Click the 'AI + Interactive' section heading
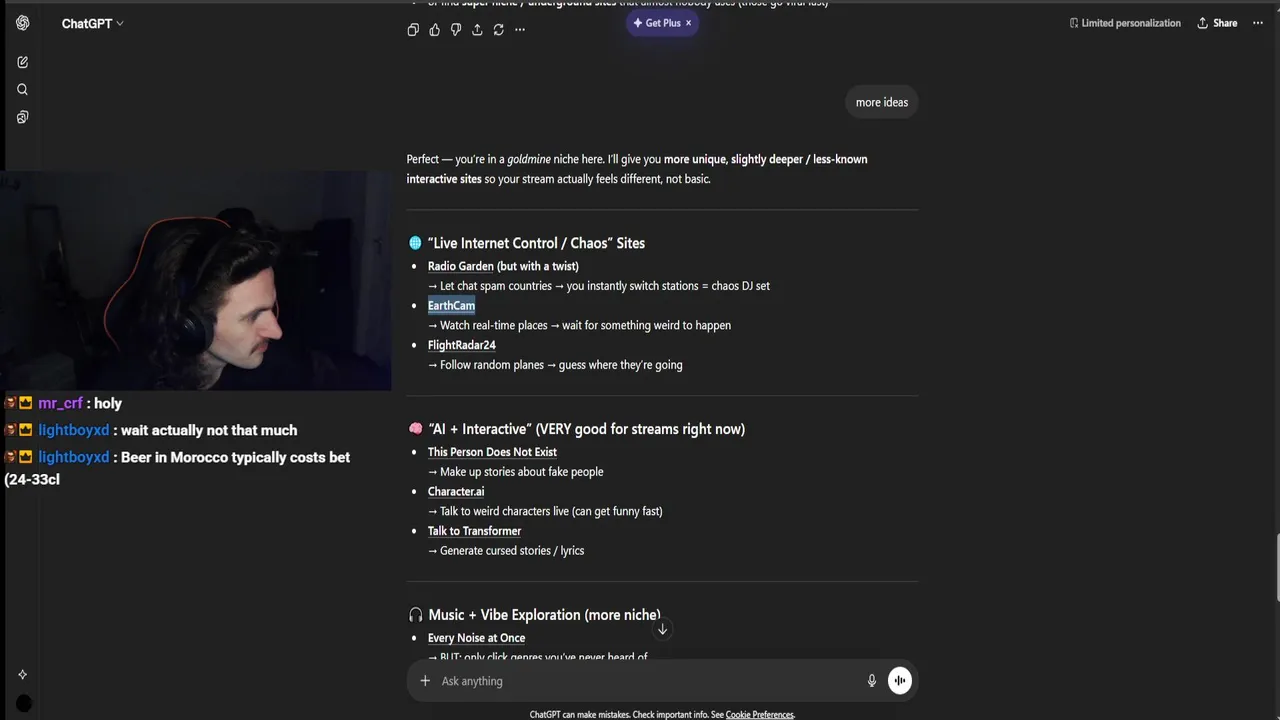This screenshot has width=1280, height=720. [x=586, y=429]
